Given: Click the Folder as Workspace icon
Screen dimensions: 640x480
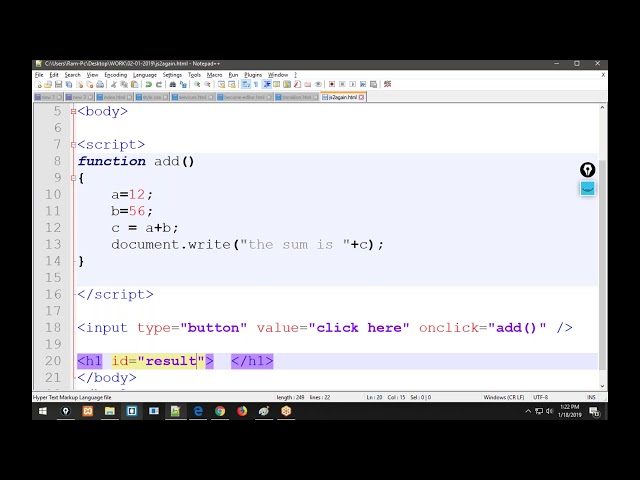Looking at the screenshot, I should coord(307,84).
